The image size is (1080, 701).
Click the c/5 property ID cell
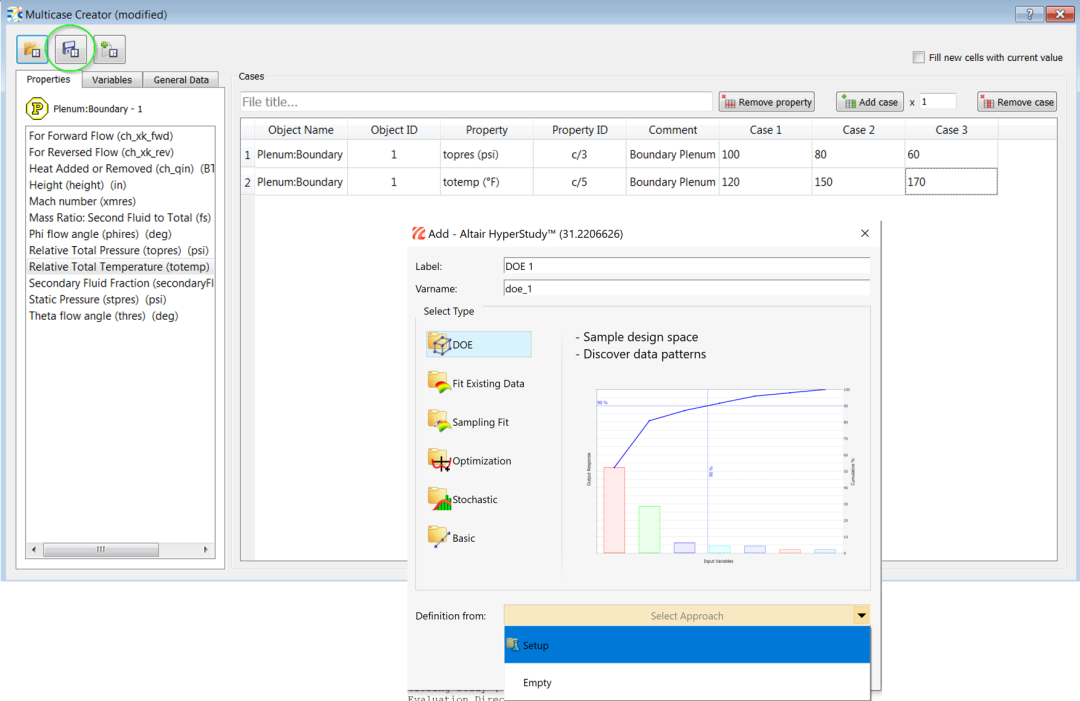(x=579, y=182)
